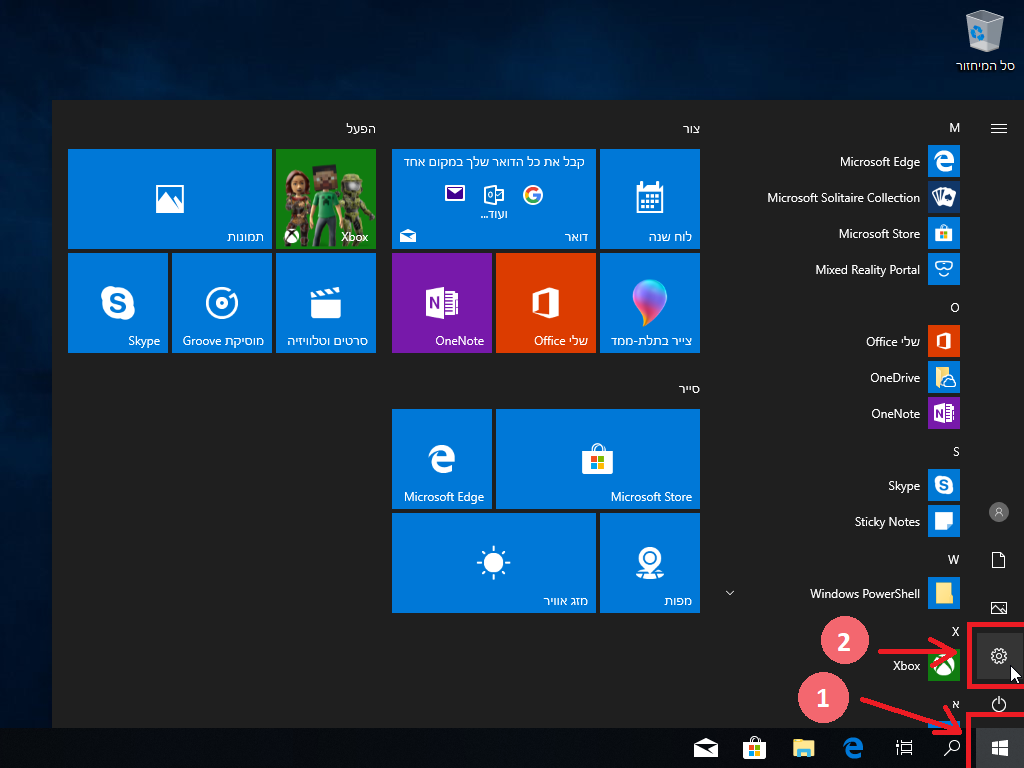Click the Windows Start button

pyautogui.click(x=999, y=748)
